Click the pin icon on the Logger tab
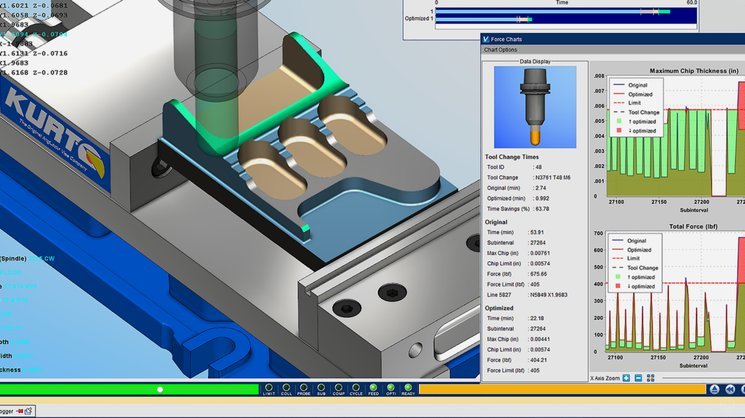This screenshot has height=418, width=745. tap(20, 411)
